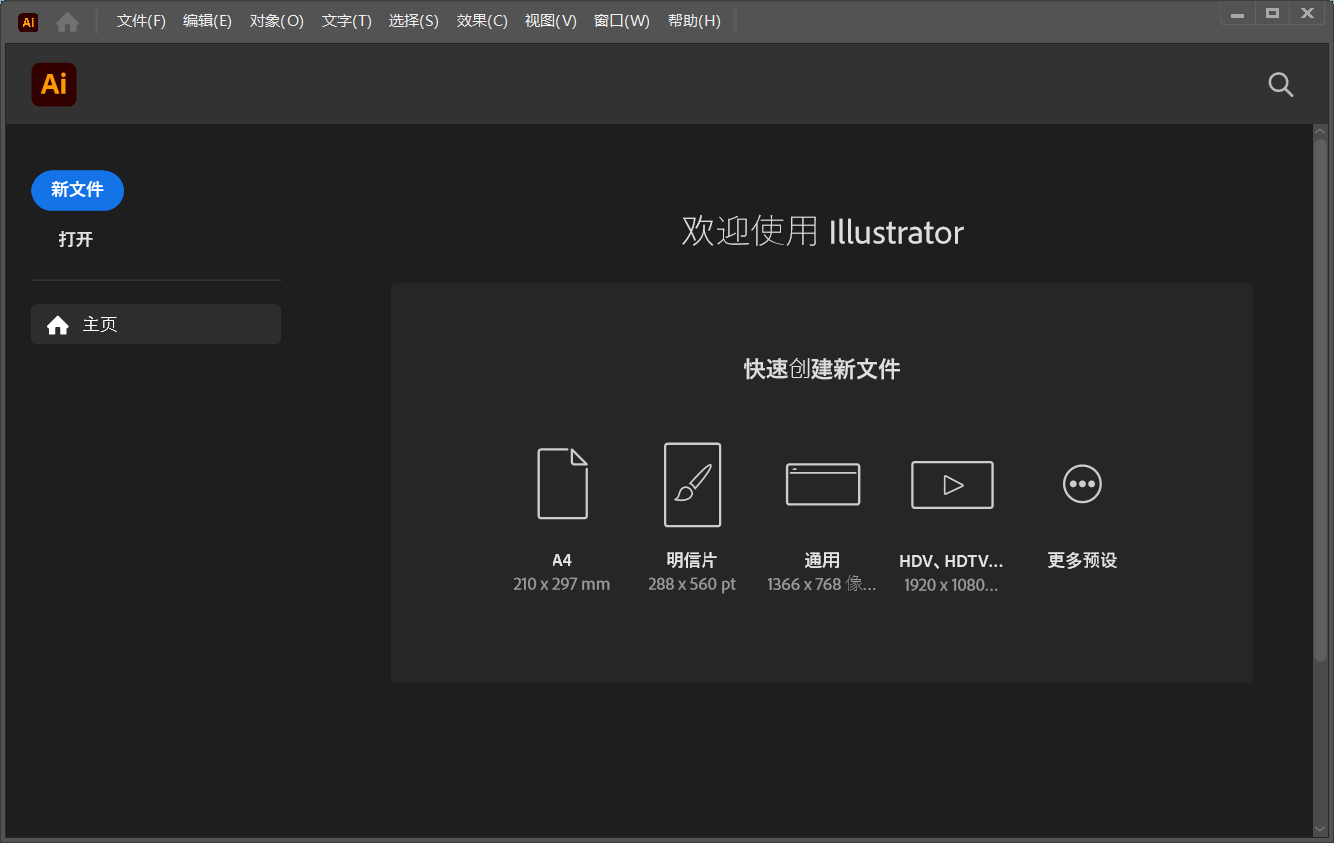Click the scrollbar up arrow

click(x=1320, y=131)
